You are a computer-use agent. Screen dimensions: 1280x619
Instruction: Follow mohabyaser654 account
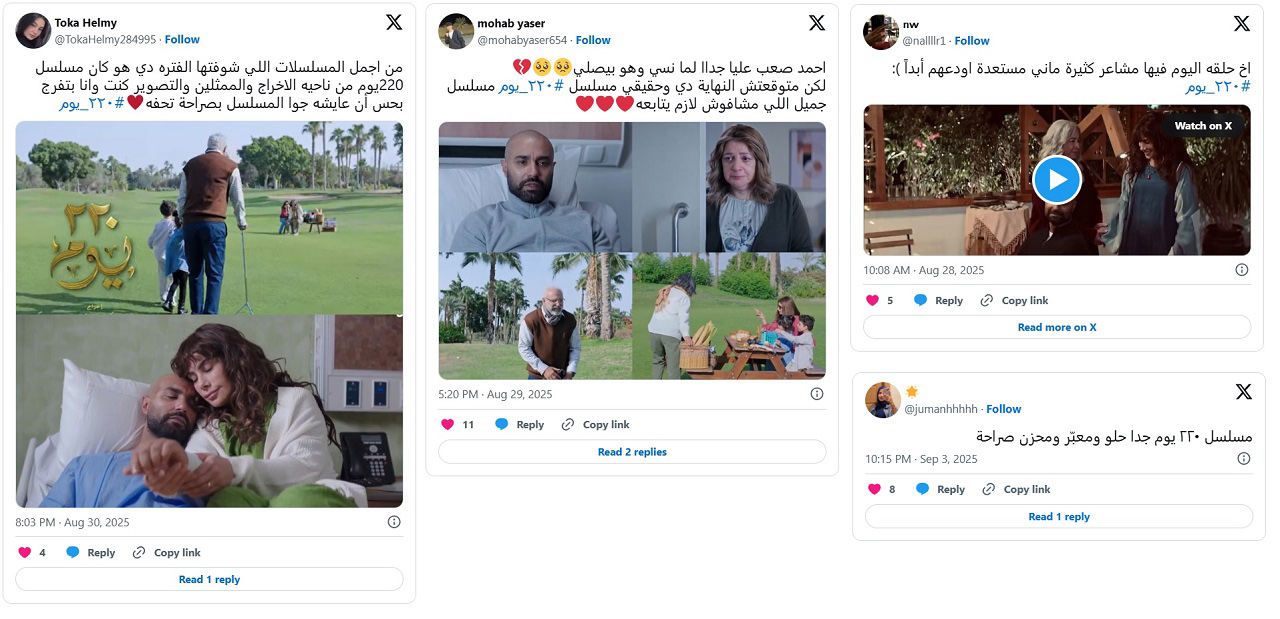pos(593,40)
